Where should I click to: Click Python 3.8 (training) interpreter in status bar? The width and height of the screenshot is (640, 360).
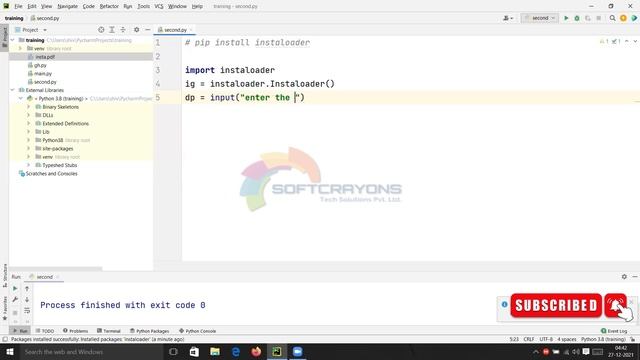pyautogui.click(x=603, y=339)
